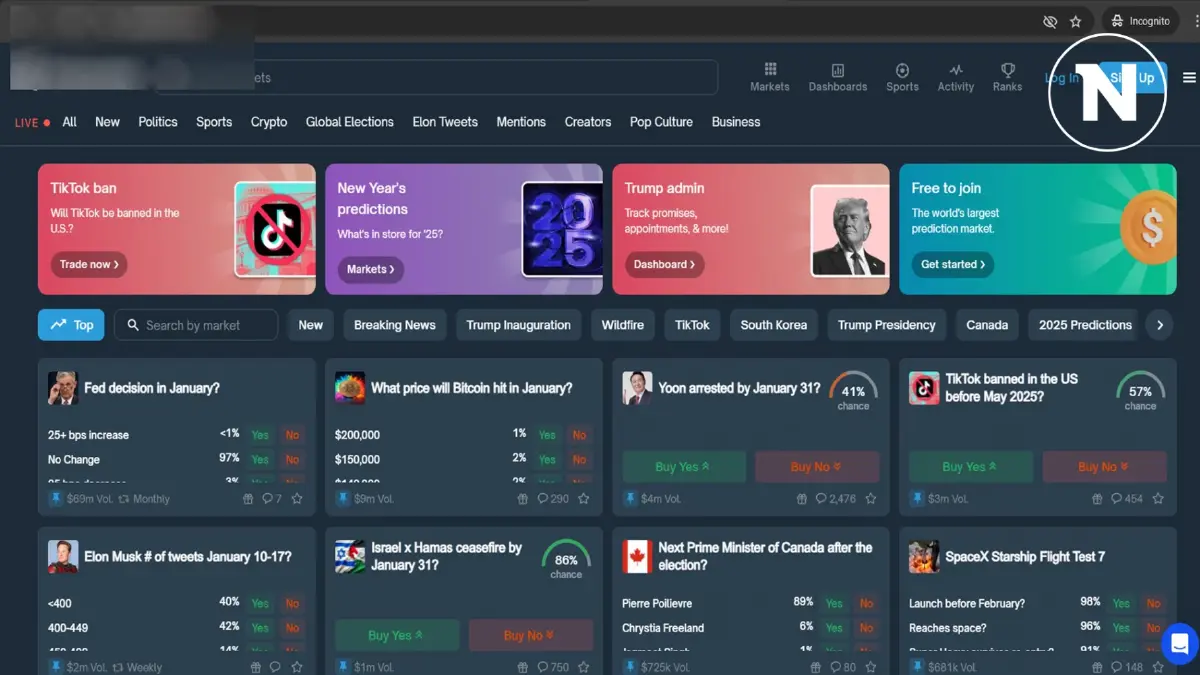Click the Incognito indicator in browser toolbar
This screenshot has height=675, width=1200.
[x=1140, y=21]
